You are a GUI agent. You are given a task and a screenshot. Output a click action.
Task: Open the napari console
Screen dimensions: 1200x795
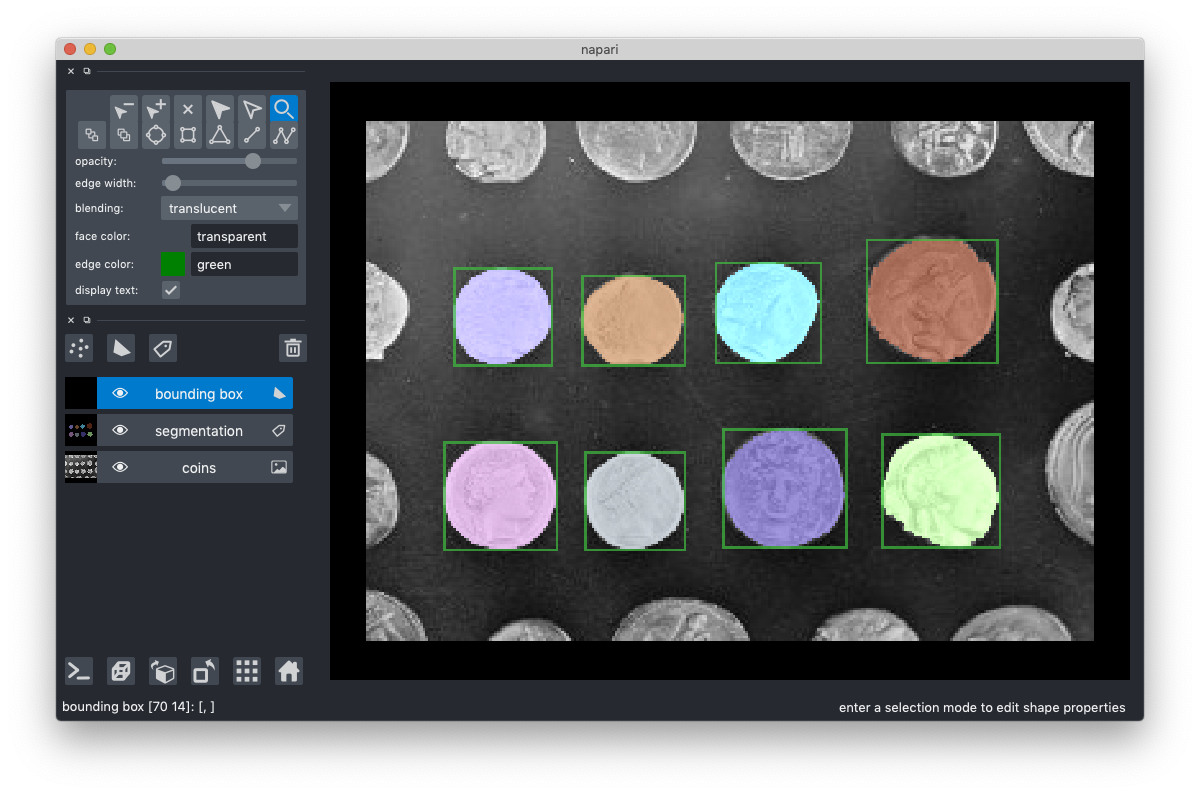(78, 671)
